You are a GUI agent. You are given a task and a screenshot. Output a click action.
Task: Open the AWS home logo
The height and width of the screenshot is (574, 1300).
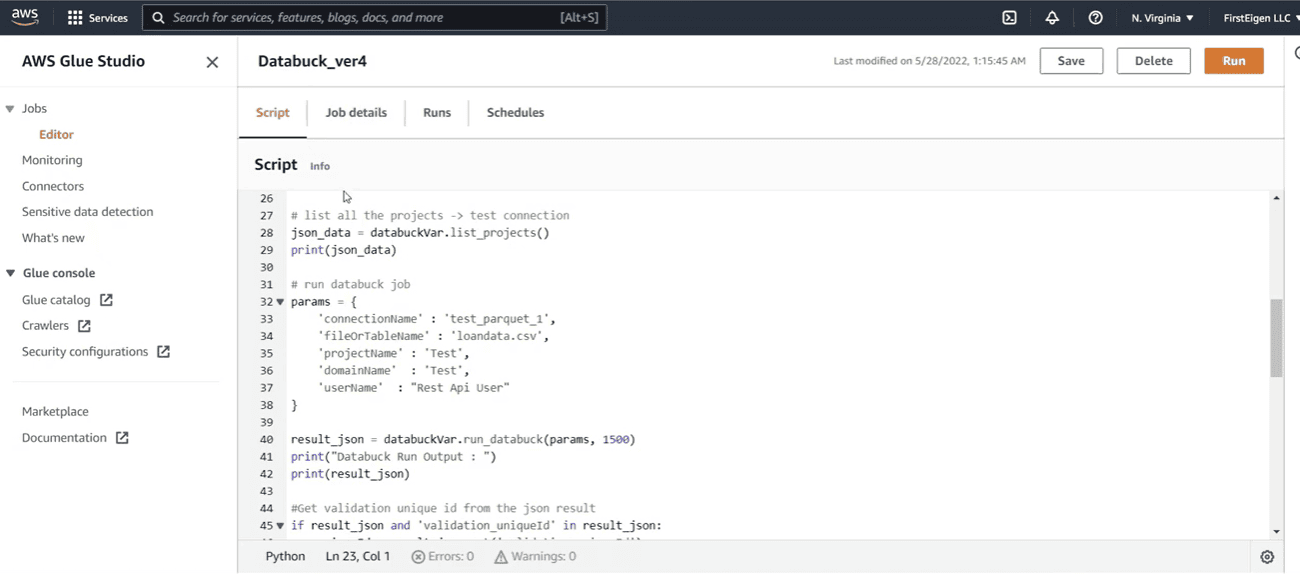25,17
